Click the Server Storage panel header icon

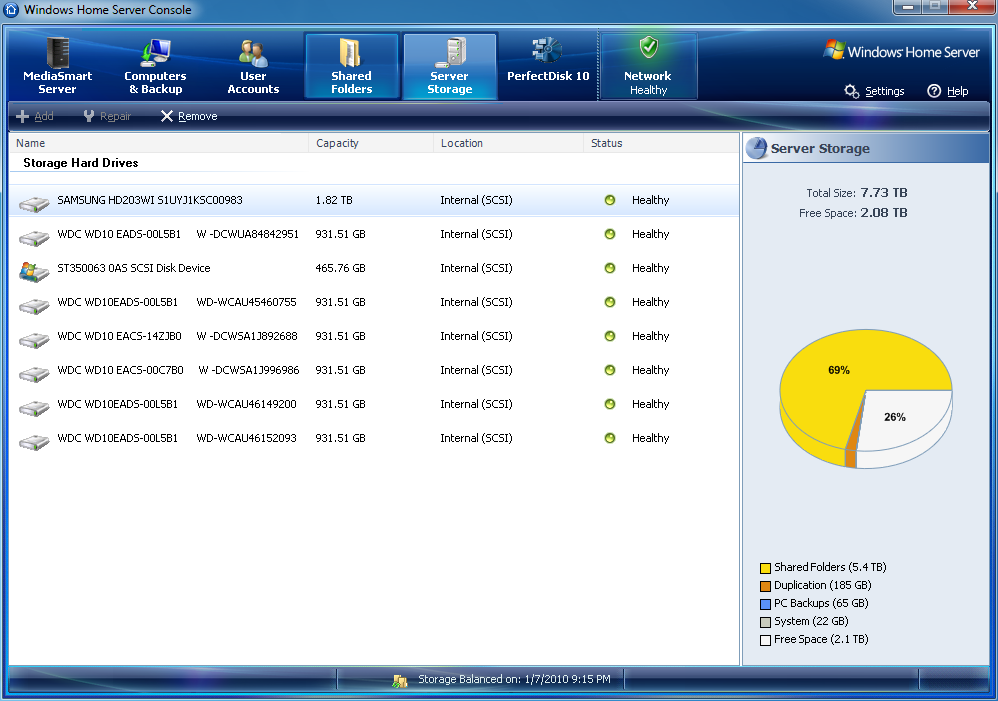[757, 148]
